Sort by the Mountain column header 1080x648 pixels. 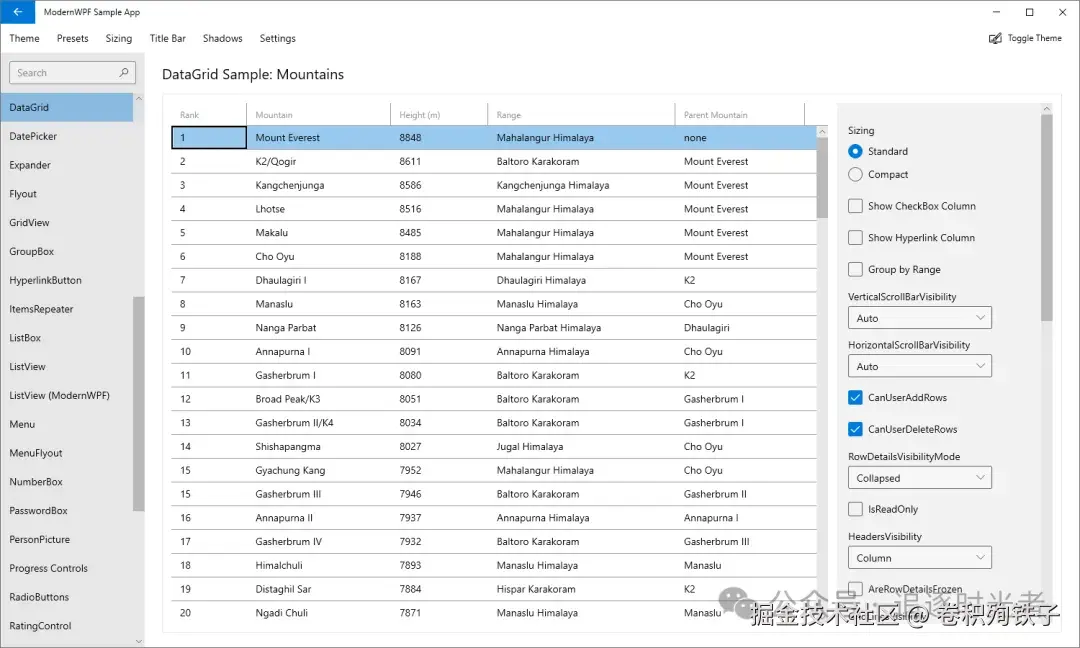pos(318,115)
